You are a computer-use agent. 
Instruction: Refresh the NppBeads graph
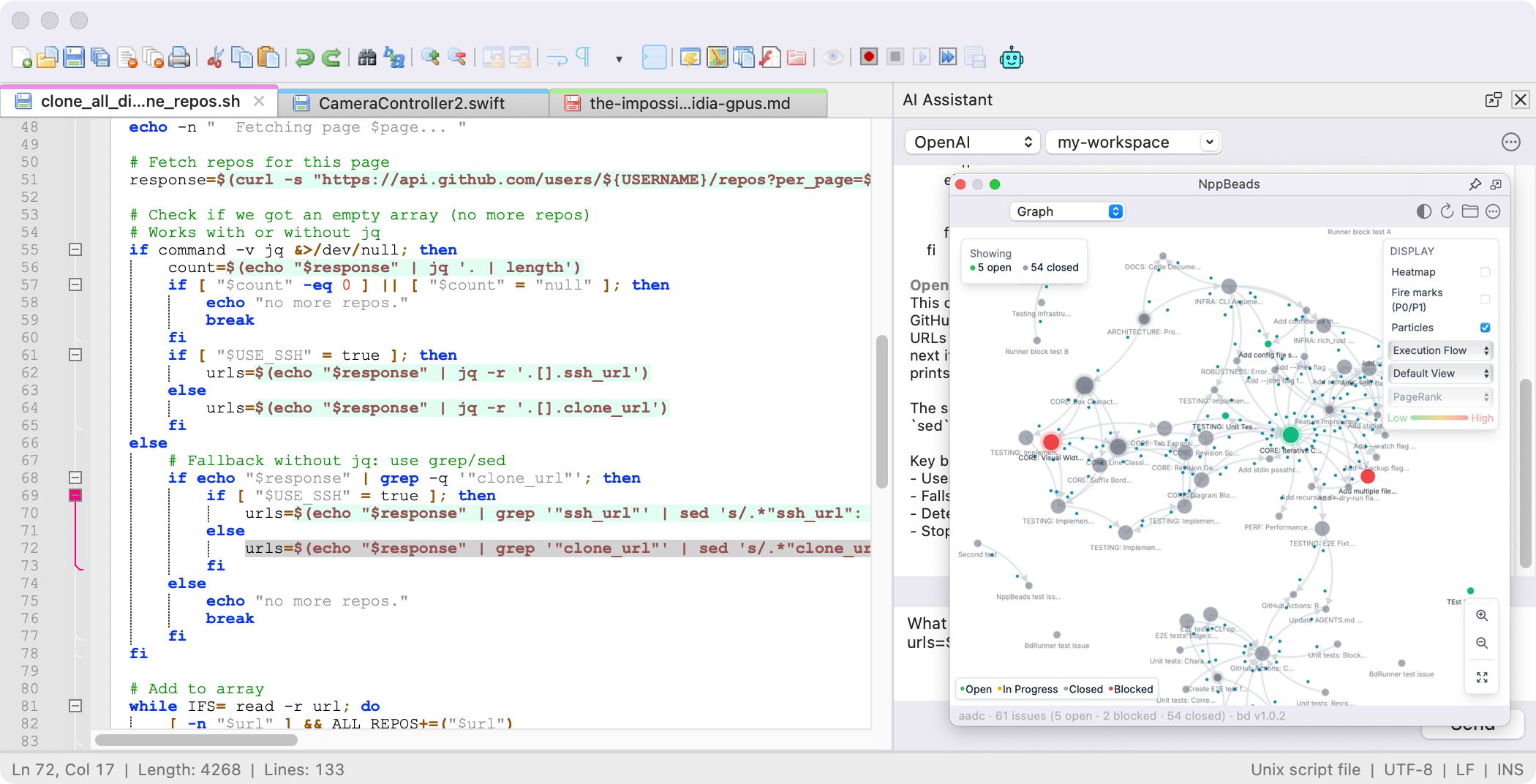1447,211
